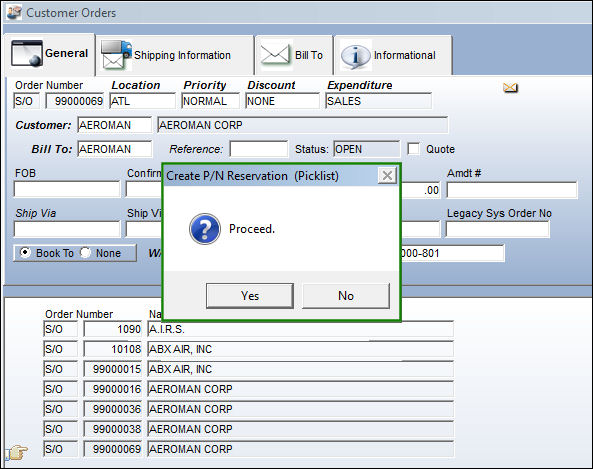Click the Amdt # input field

click(512, 189)
